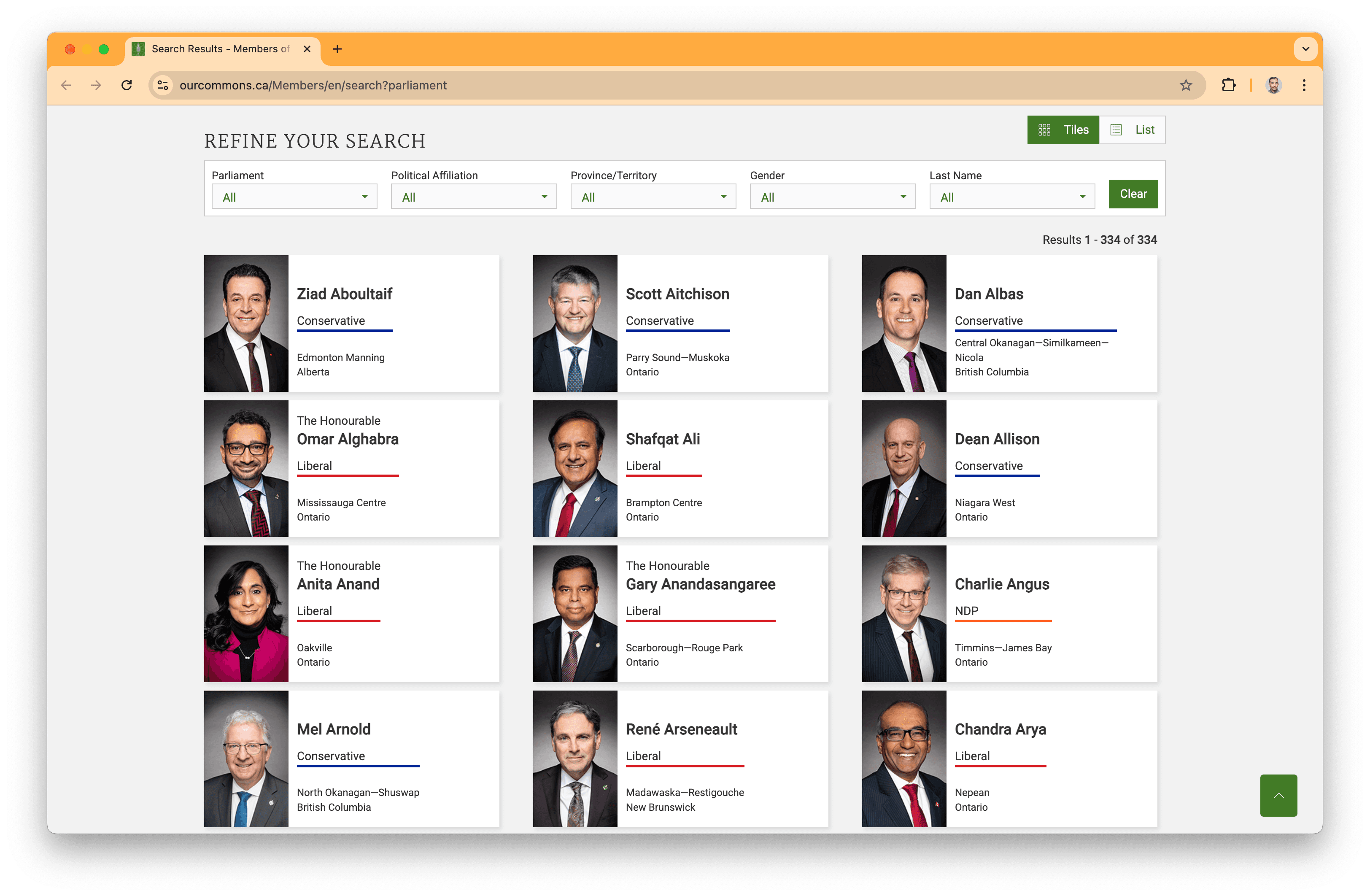
Task: Clear the search filters
Action: pos(1133,194)
